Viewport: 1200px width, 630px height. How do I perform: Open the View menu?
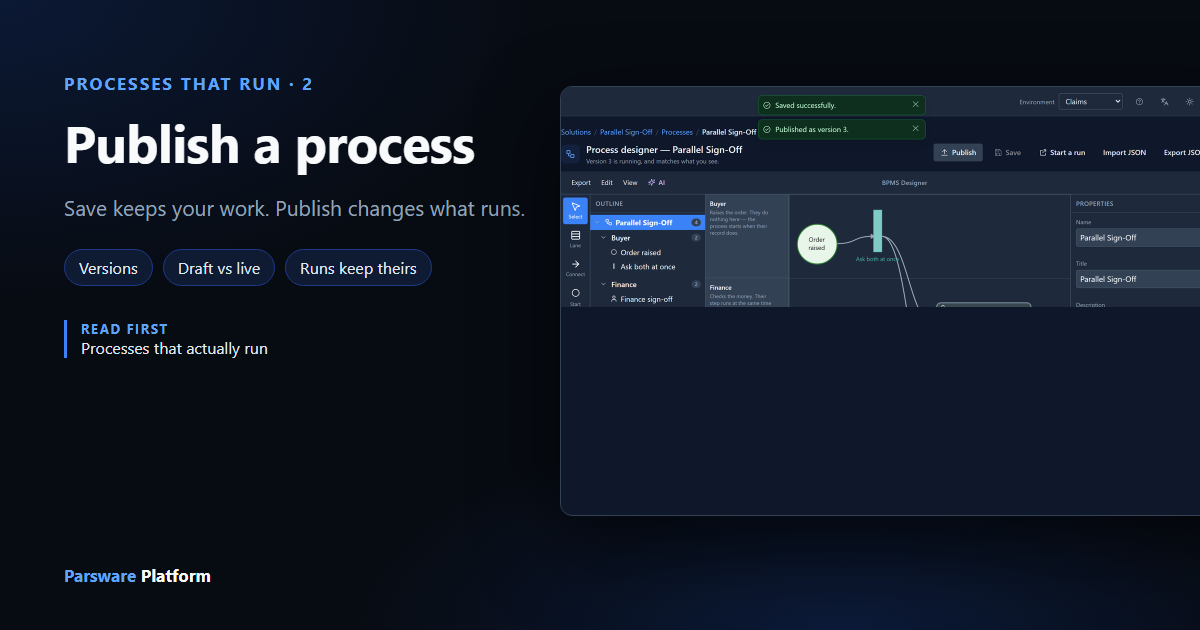[630, 183]
